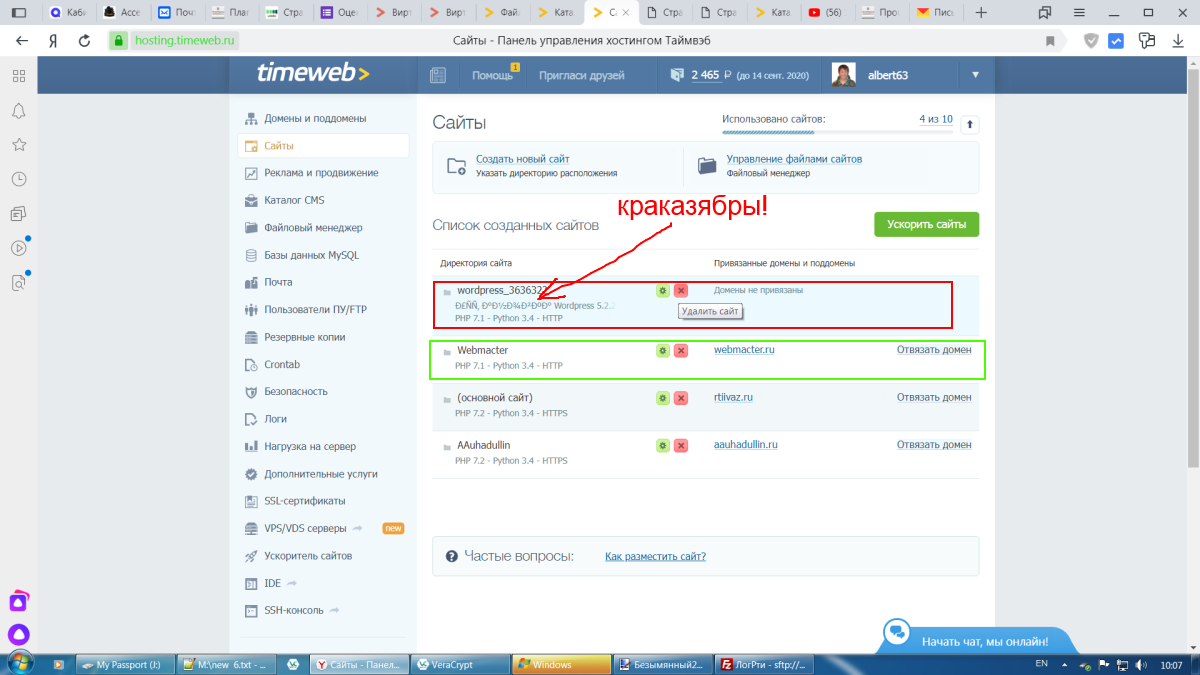Open Пригласи друзей in top bar
1200x675 pixels.
click(x=581, y=75)
